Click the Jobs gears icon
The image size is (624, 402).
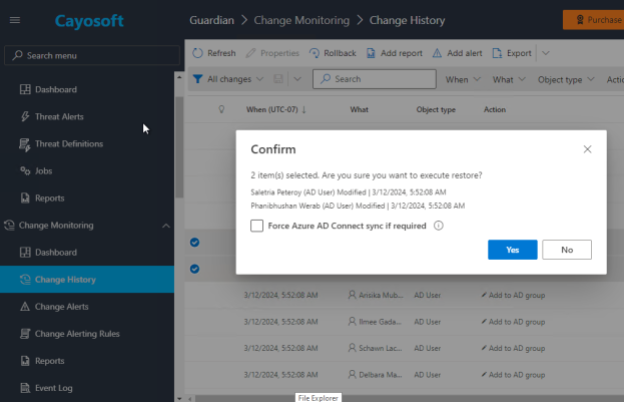coord(25,171)
